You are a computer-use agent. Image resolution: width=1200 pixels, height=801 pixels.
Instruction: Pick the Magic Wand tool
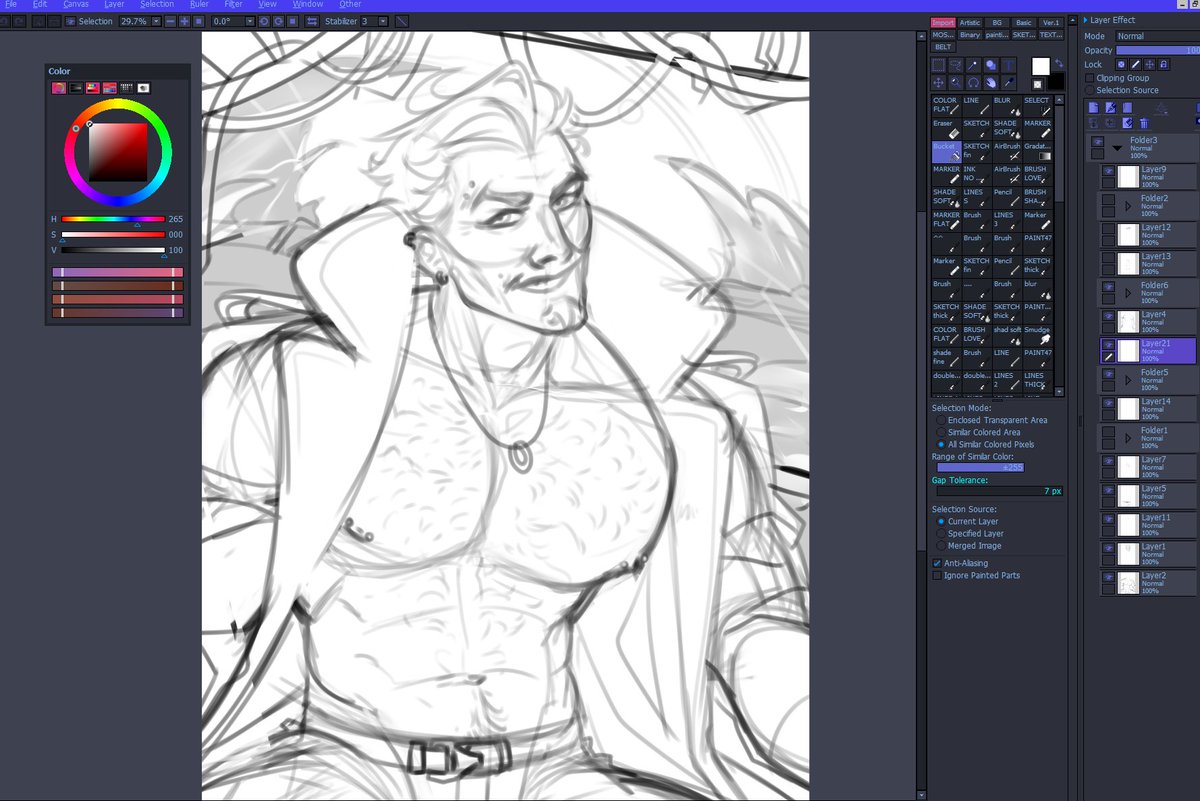pos(972,65)
